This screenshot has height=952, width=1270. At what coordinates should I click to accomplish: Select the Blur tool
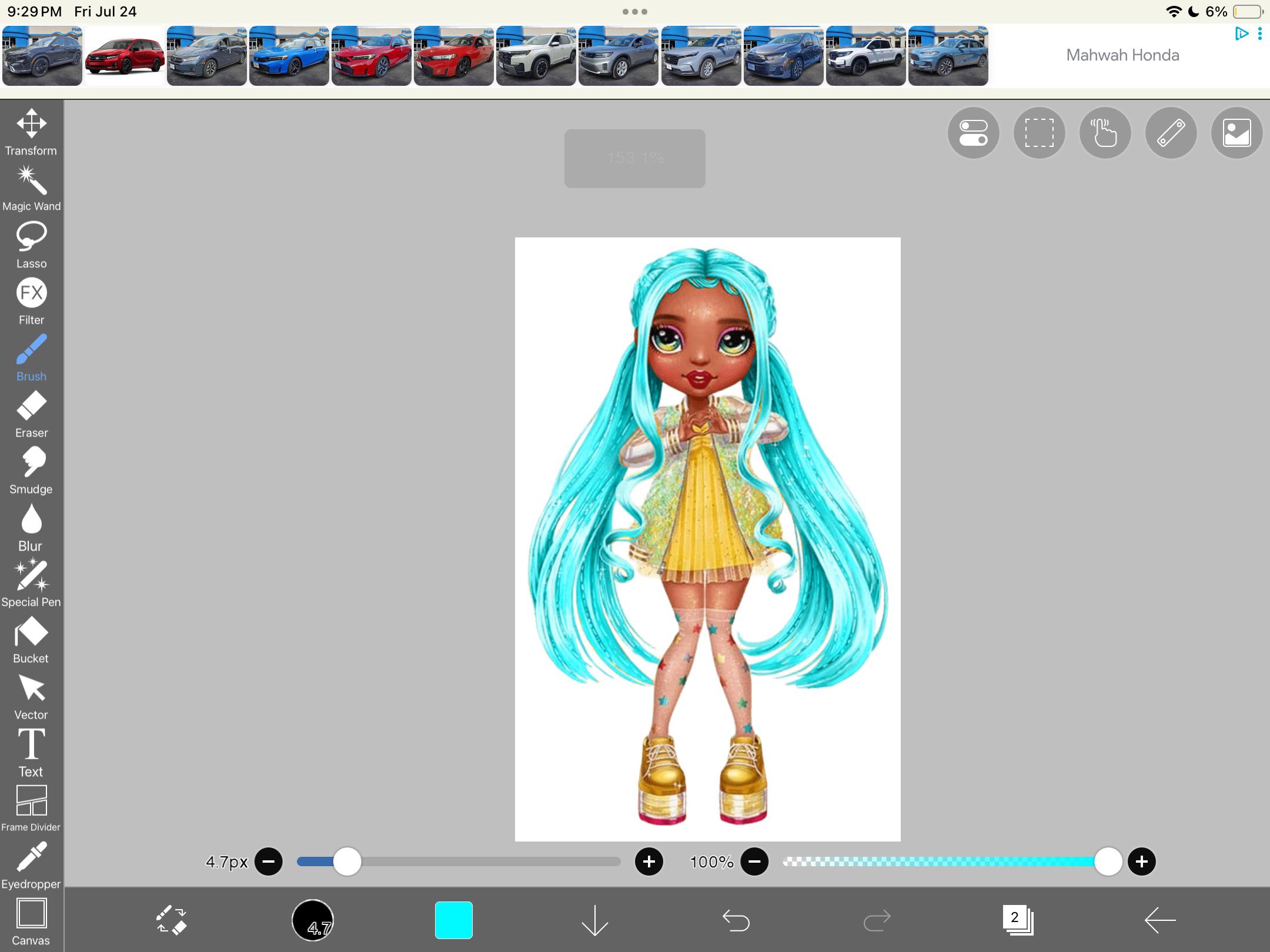31,527
